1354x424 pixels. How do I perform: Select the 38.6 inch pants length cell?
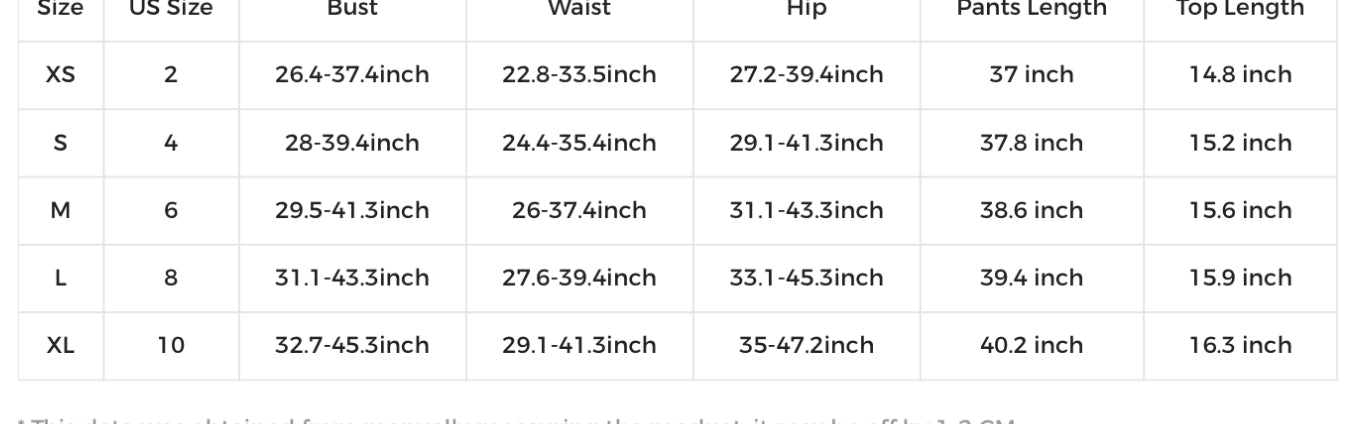click(x=1031, y=210)
